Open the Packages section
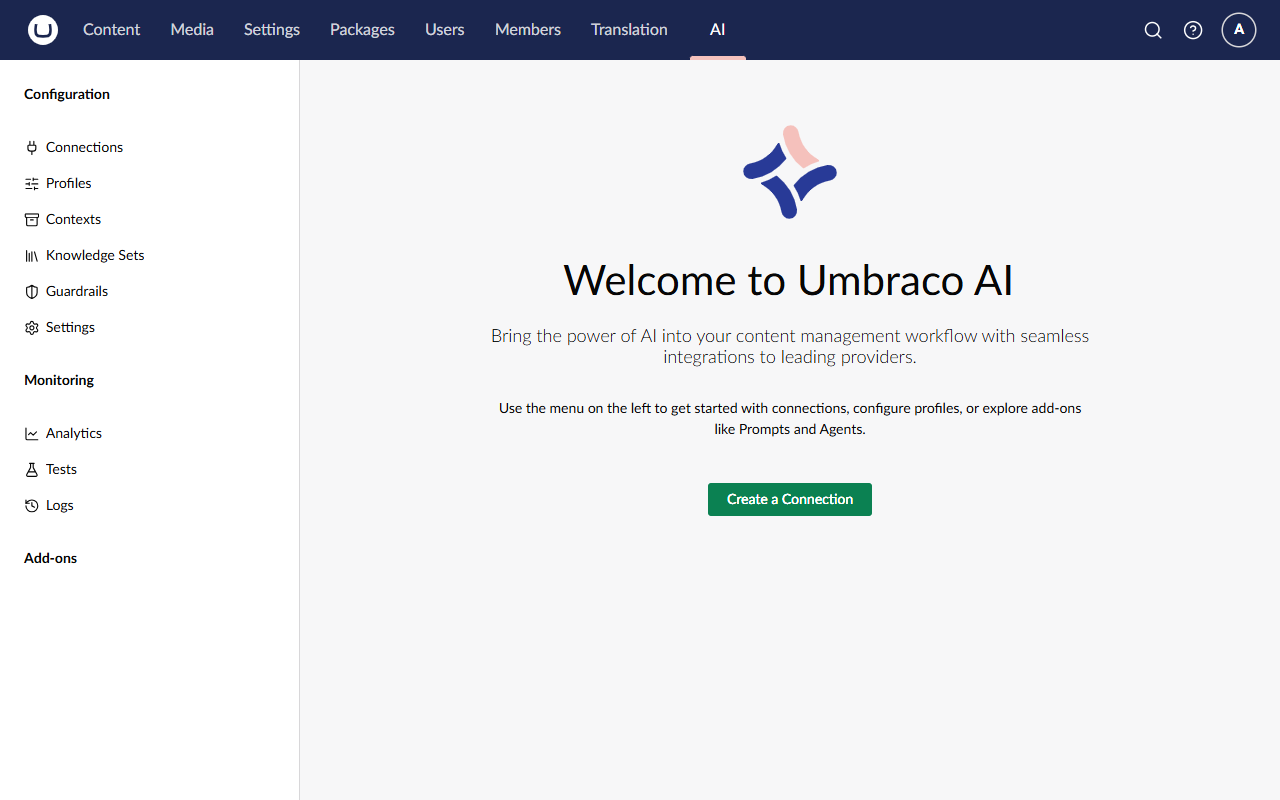 point(362,30)
